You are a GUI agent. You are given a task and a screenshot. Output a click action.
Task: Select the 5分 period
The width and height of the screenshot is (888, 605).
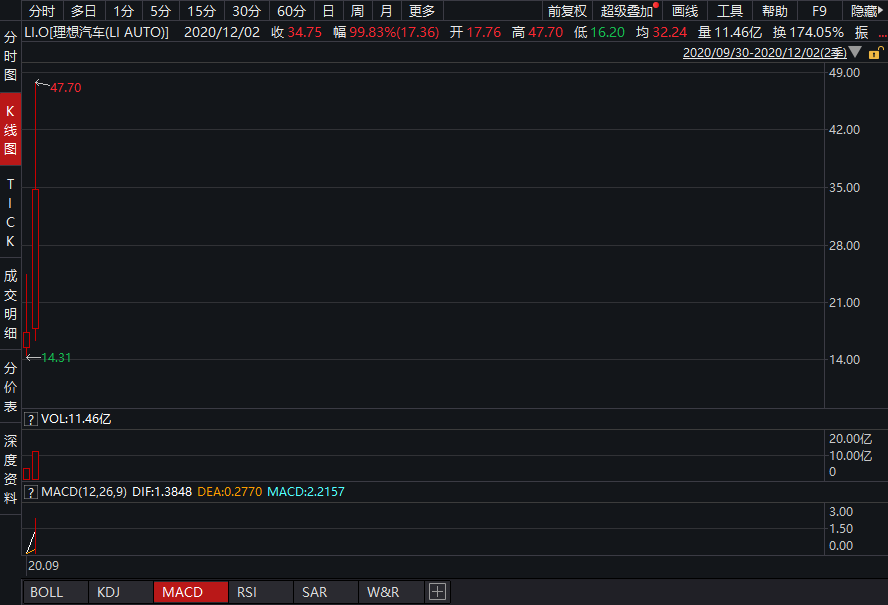[x=160, y=11]
